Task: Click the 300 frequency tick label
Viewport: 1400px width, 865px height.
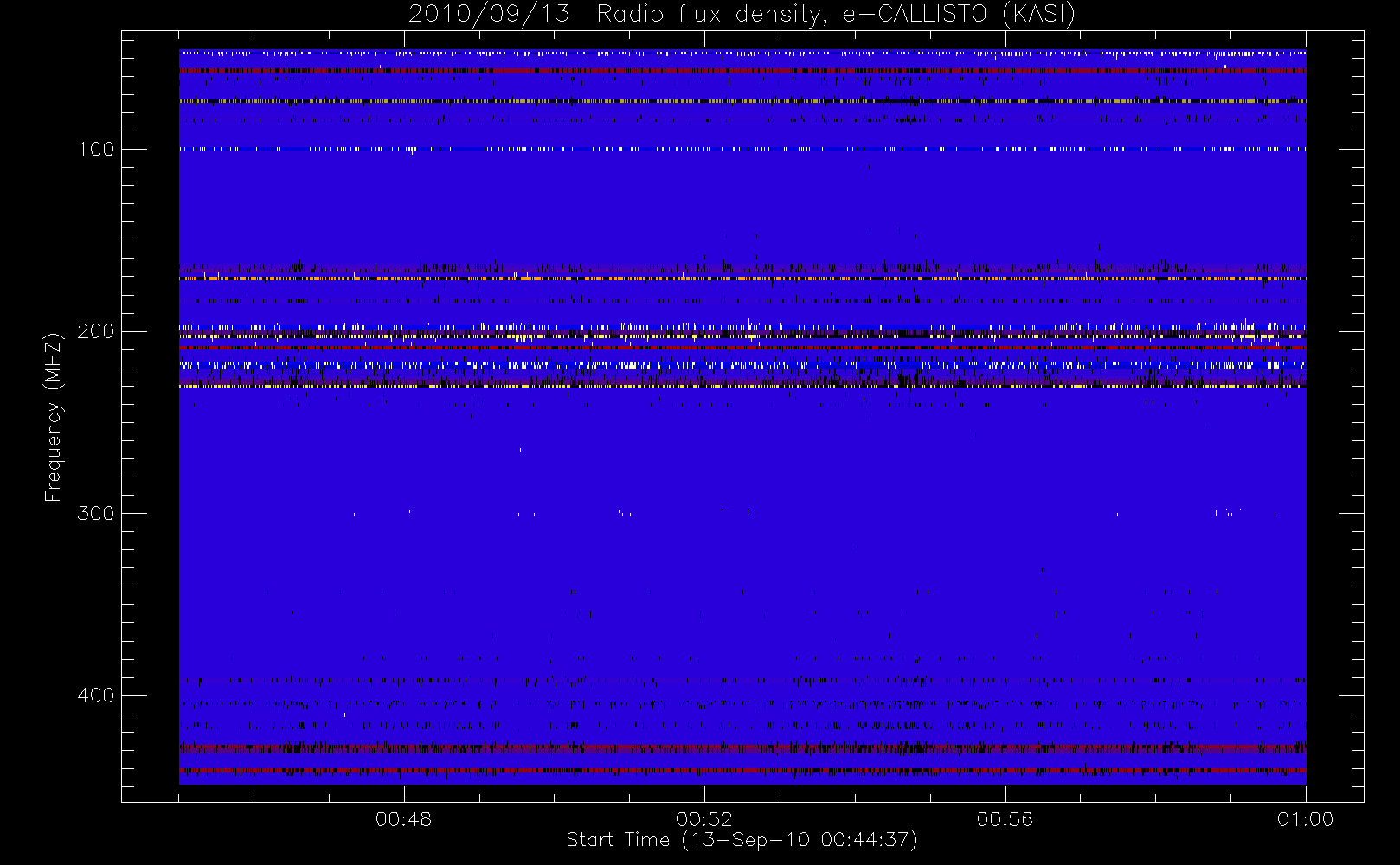Action: click(96, 514)
